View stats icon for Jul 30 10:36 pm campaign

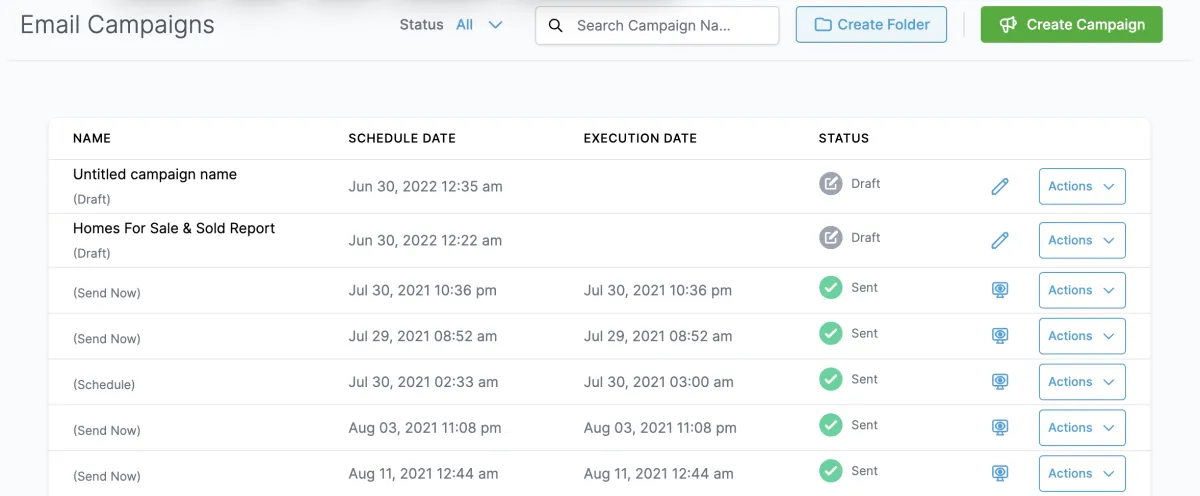(999, 290)
